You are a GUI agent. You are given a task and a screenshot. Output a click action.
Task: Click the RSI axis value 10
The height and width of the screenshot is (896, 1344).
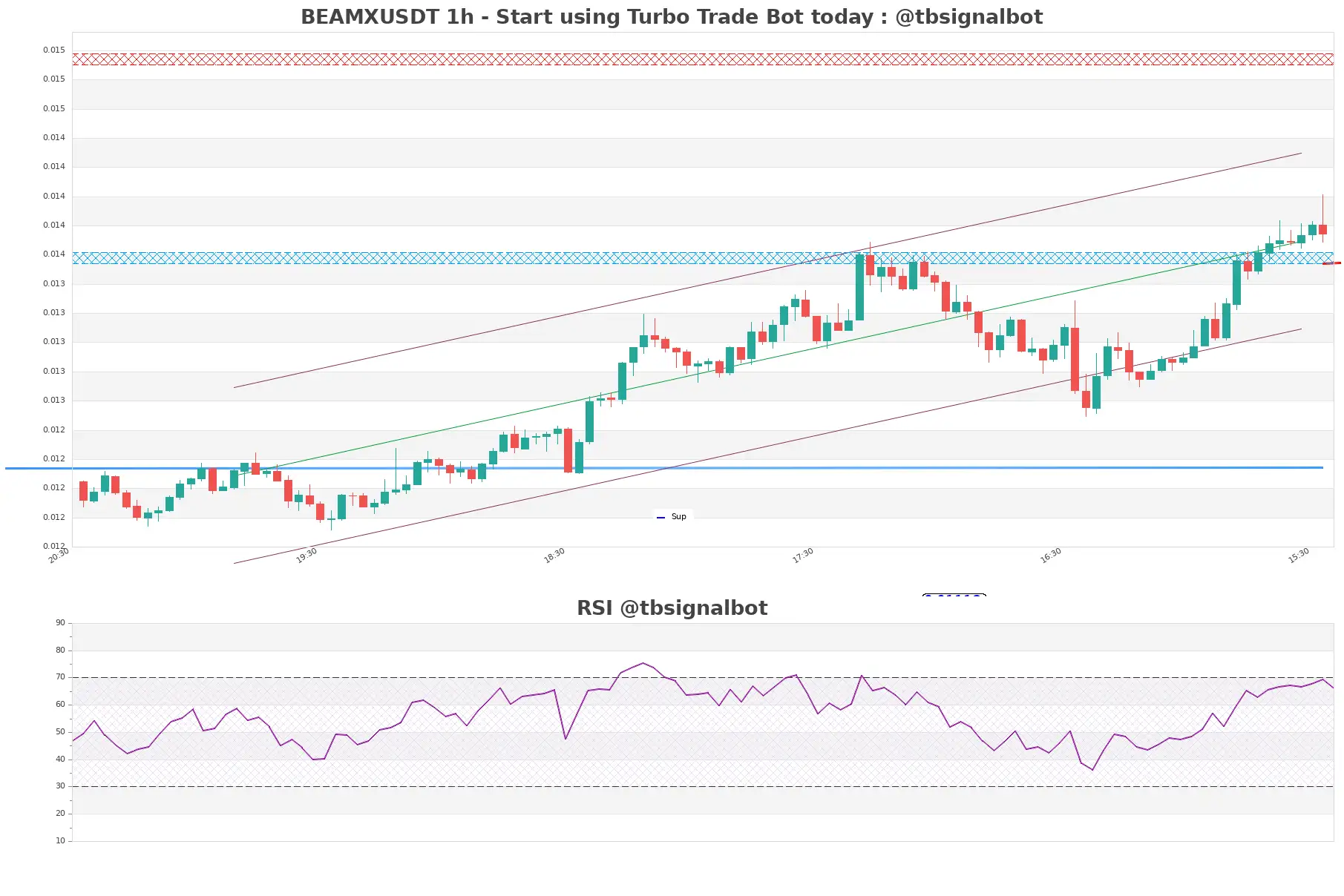pyautogui.click(x=60, y=841)
